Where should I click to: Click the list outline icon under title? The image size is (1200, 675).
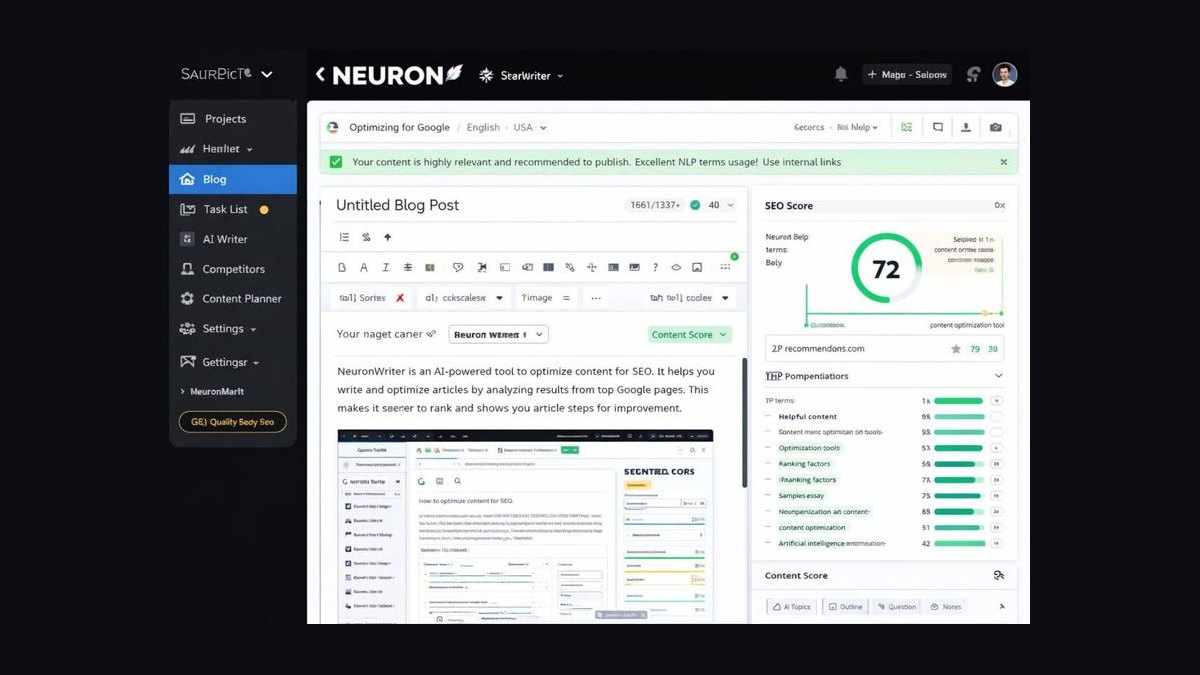click(x=344, y=237)
